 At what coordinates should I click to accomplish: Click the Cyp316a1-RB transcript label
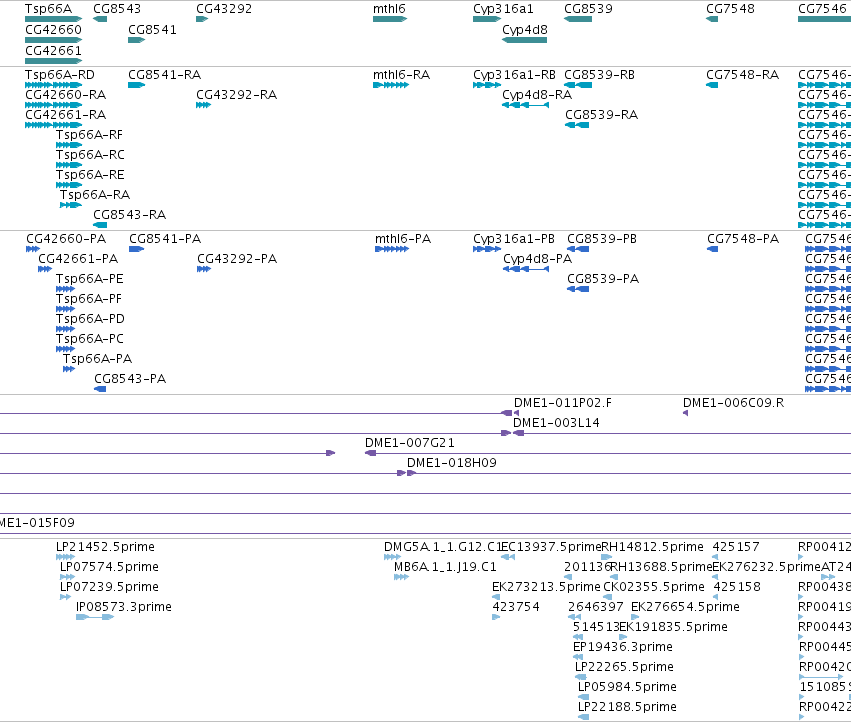(x=514, y=74)
